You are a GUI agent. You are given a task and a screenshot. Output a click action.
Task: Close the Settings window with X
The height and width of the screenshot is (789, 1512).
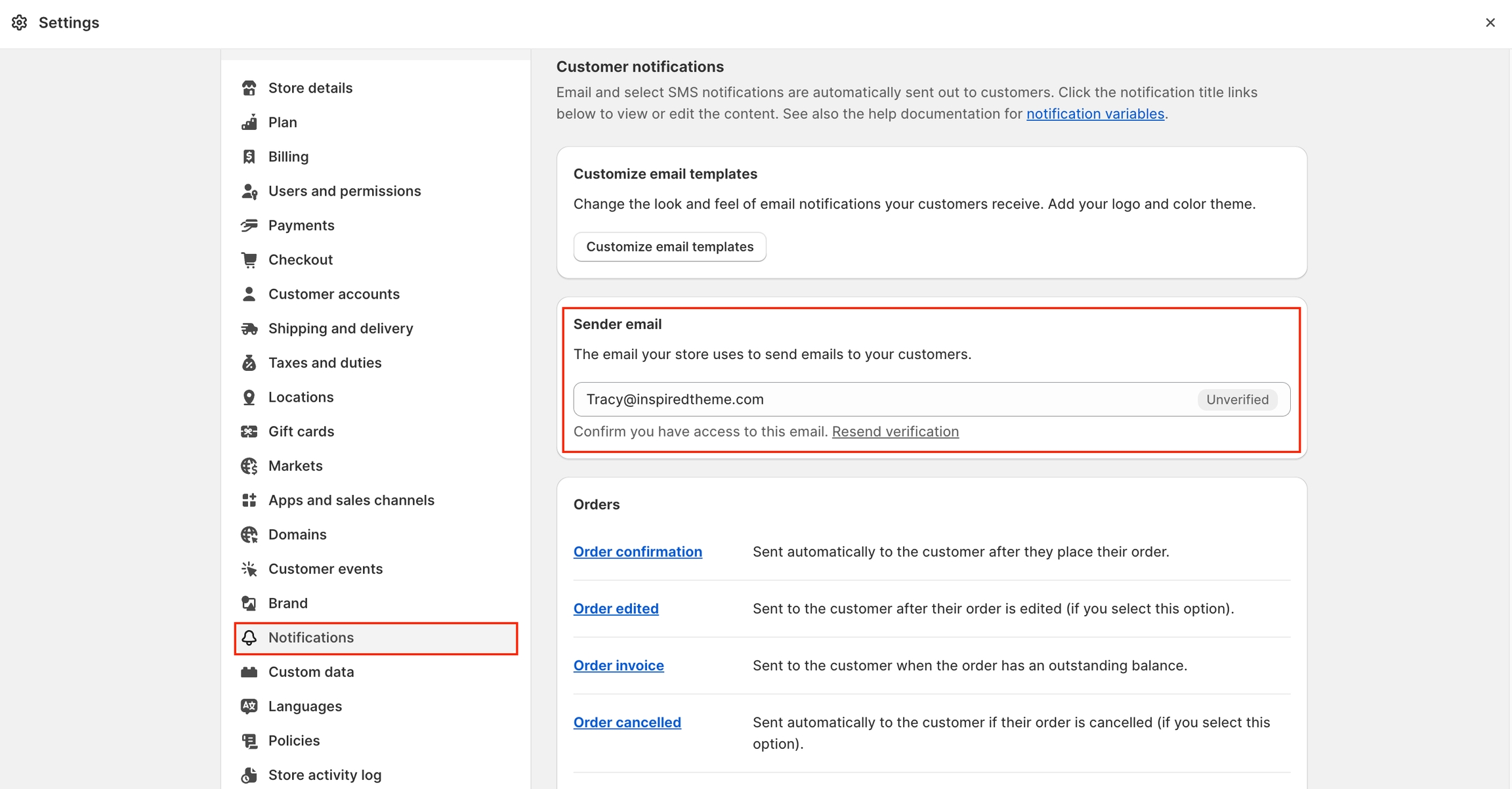[1490, 23]
